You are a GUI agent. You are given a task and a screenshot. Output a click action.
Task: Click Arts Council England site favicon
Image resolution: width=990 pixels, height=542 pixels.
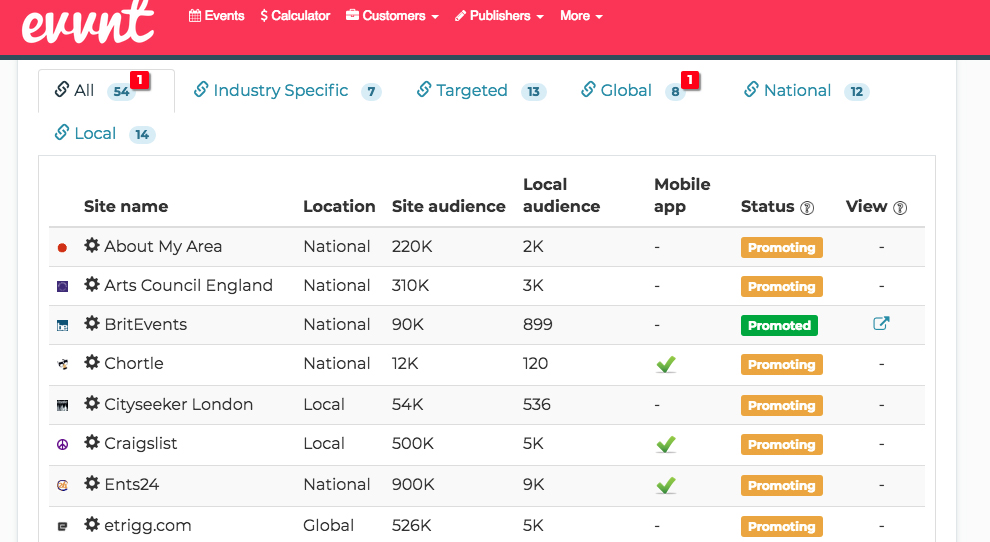(63, 287)
